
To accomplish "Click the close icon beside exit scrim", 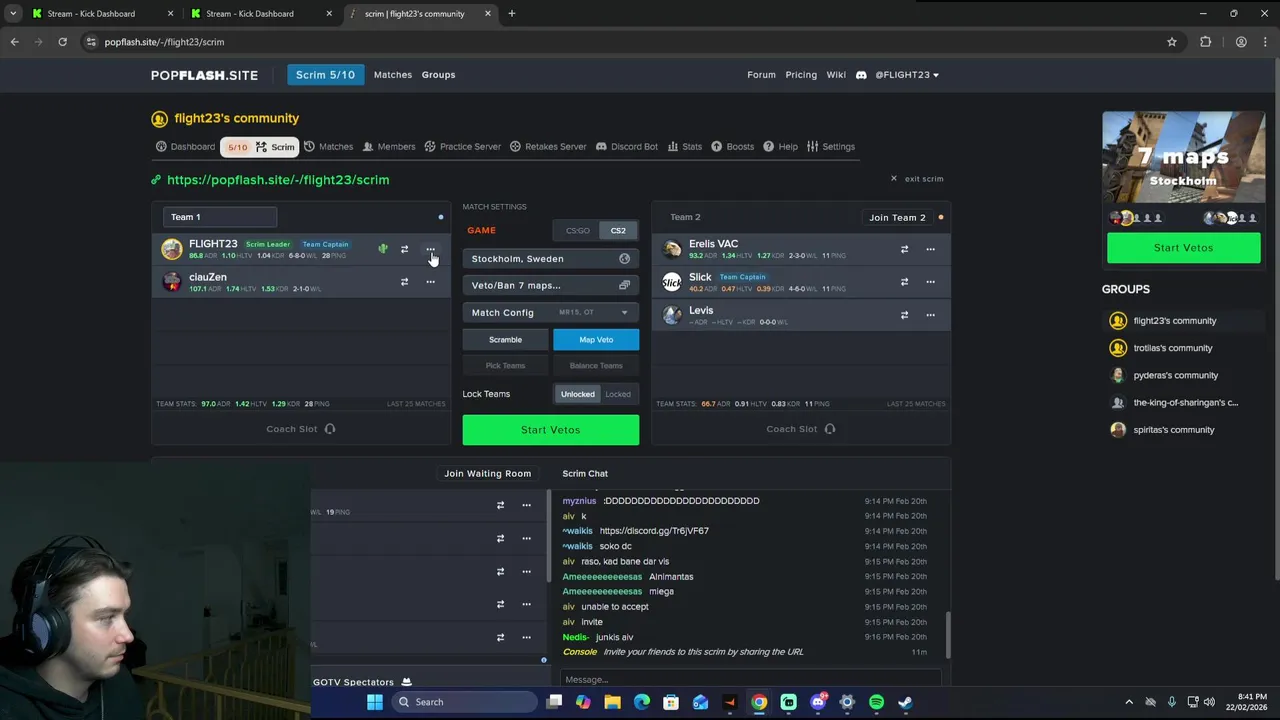I will click(x=894, y=179).
